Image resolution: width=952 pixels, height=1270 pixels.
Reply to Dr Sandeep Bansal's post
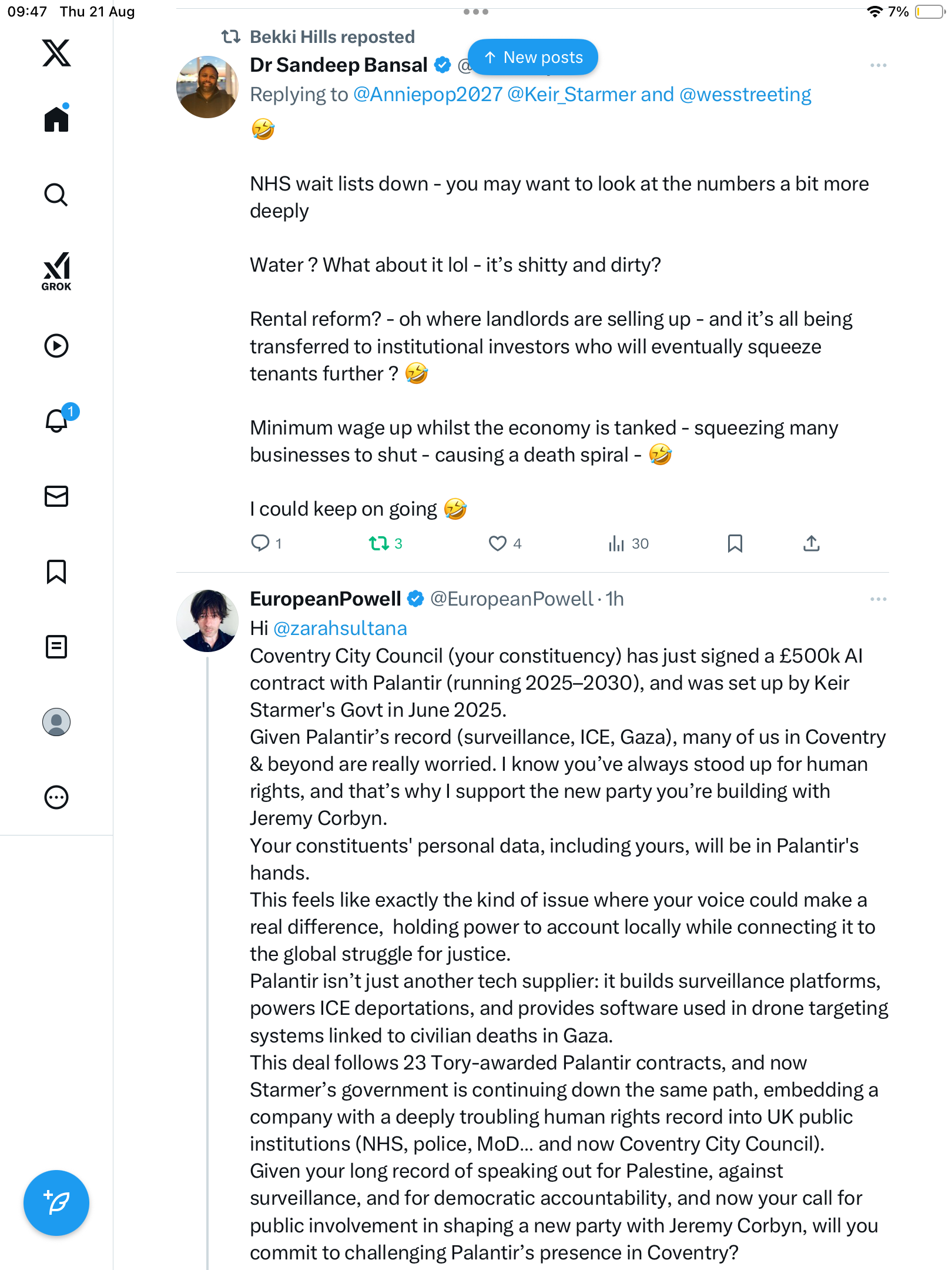click(260, 543)
